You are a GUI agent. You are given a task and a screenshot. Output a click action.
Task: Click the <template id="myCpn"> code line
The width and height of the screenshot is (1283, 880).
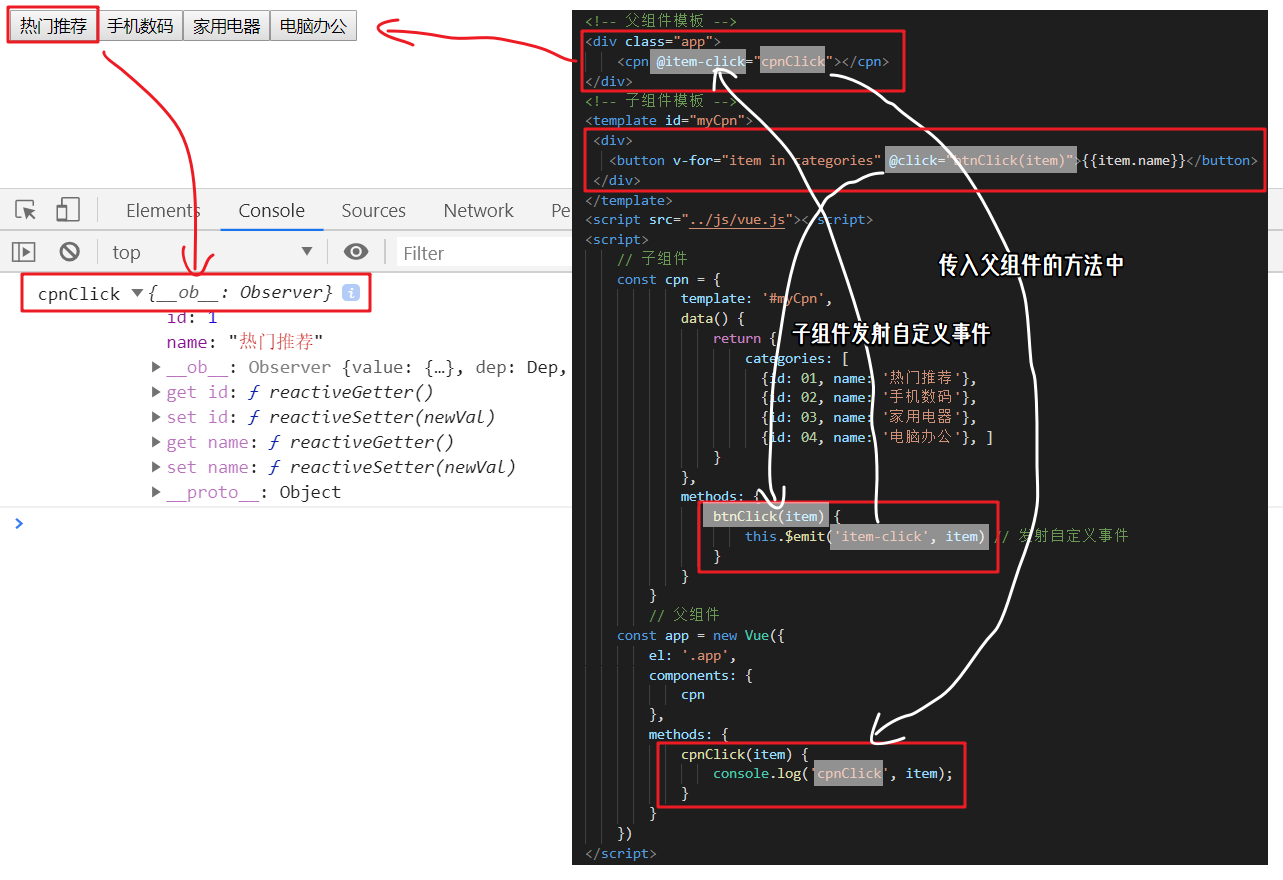tap(669, 121)
